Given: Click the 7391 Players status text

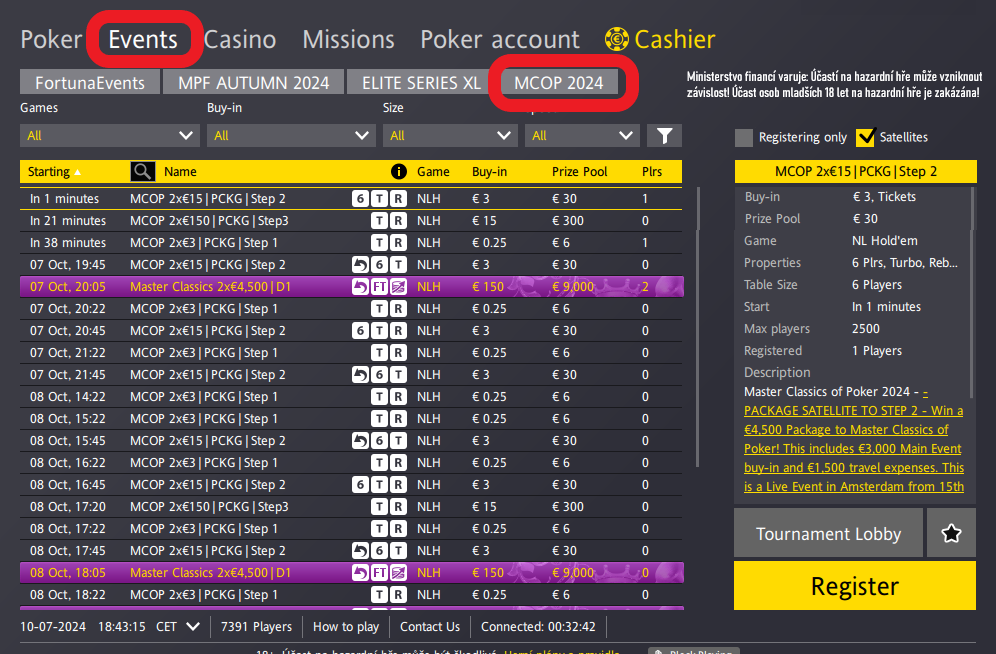Looking at the screenshot, I should pos(256,627).
